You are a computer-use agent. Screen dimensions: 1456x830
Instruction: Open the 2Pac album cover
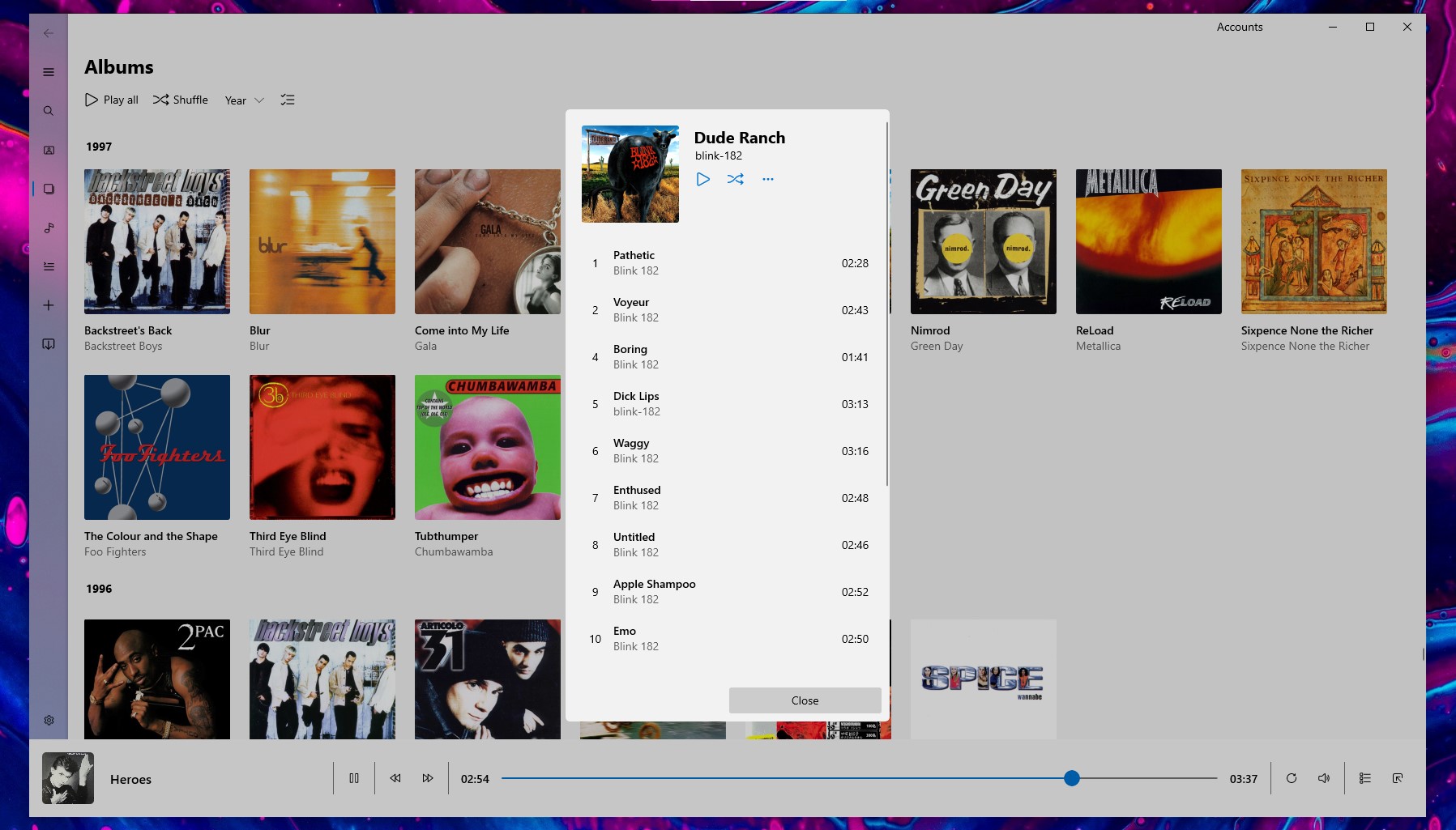[157, 679]
